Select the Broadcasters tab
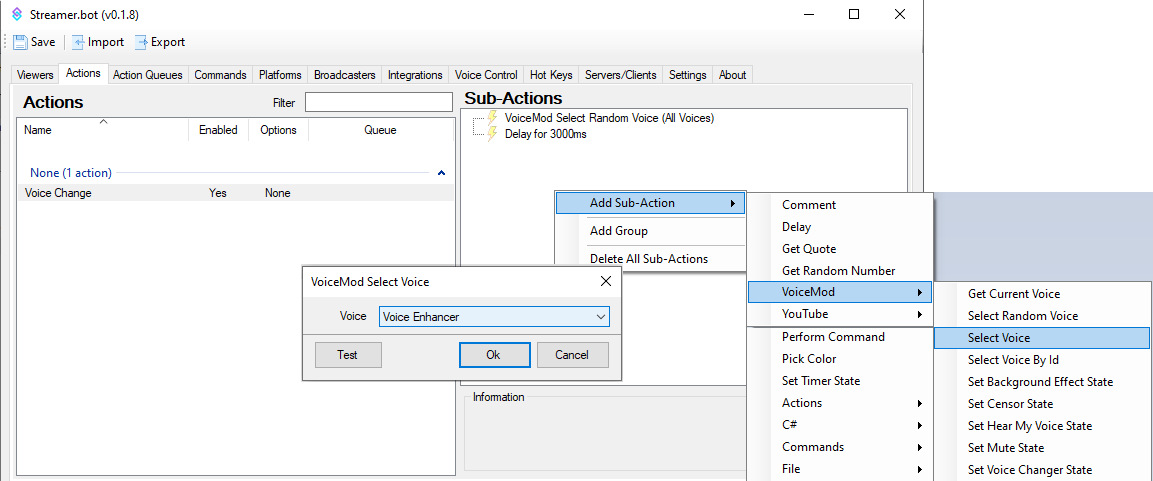This screenshot has height=481, width=1153. point(345,75)
